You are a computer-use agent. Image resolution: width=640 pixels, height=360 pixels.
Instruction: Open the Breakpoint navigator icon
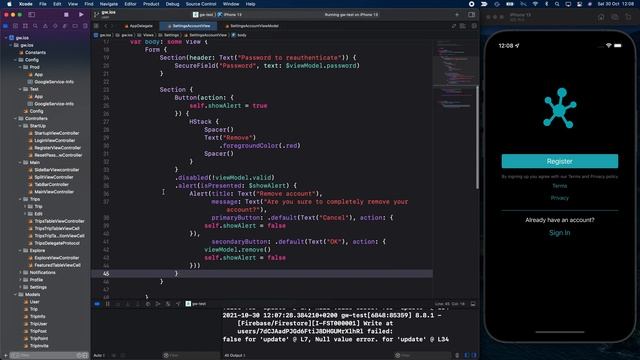coord(75,26)
